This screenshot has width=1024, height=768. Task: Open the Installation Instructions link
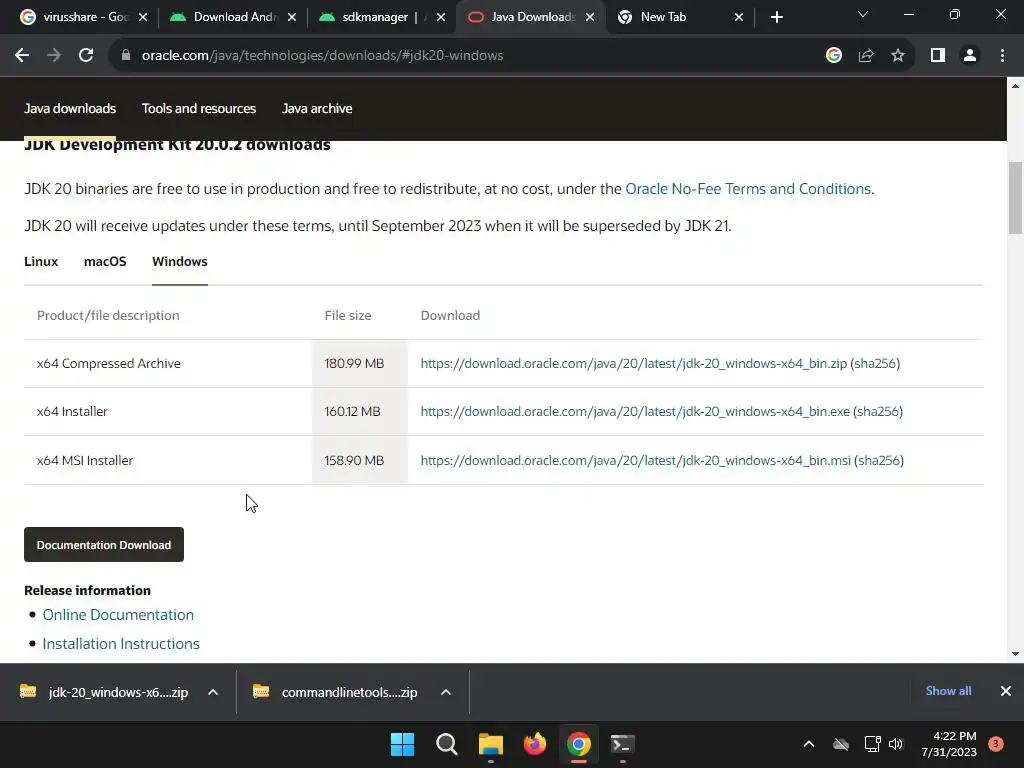(121, 643)
